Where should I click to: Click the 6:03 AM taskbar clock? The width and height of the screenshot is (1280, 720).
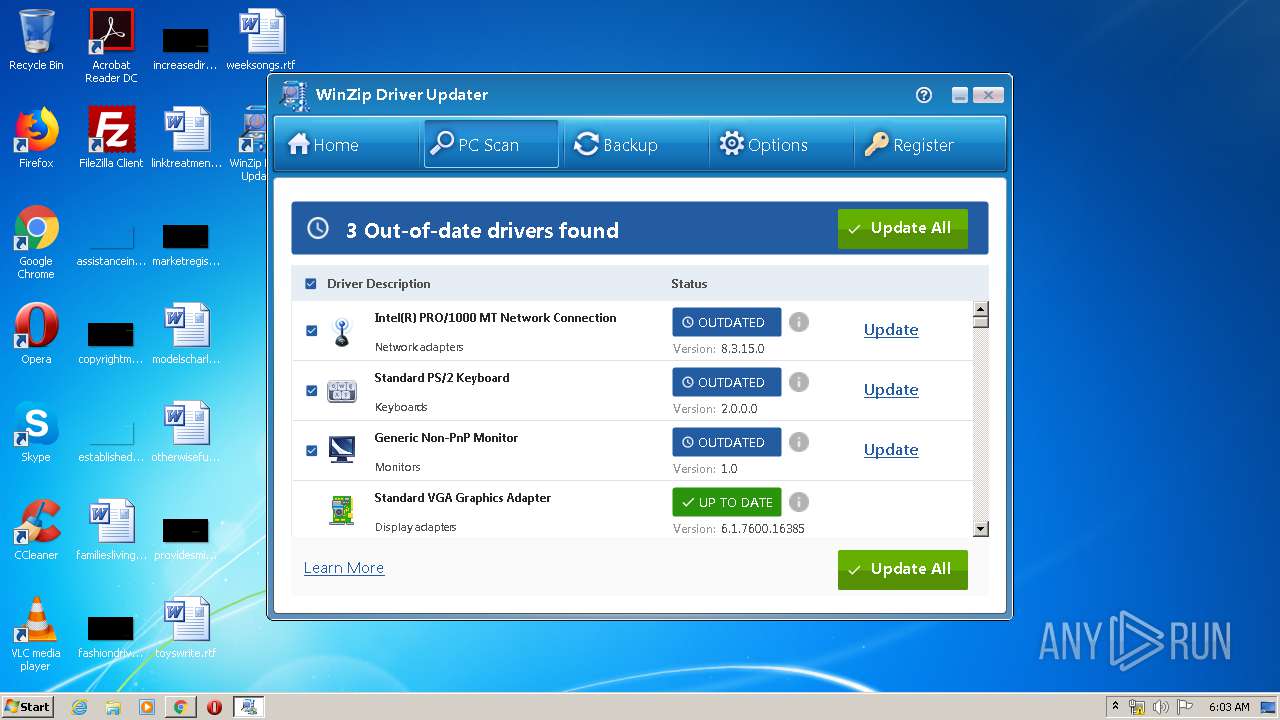click(x=1229, y=707)
